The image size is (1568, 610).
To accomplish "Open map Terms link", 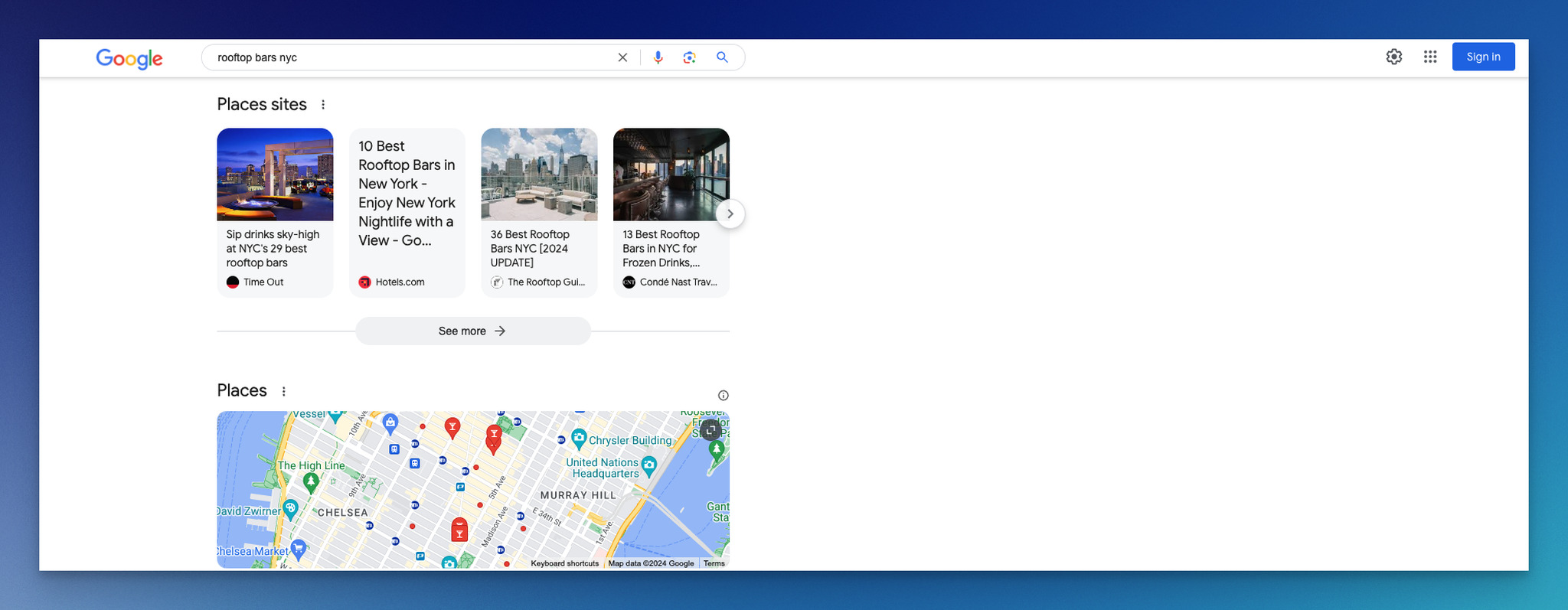I will (x=714, y=563).
